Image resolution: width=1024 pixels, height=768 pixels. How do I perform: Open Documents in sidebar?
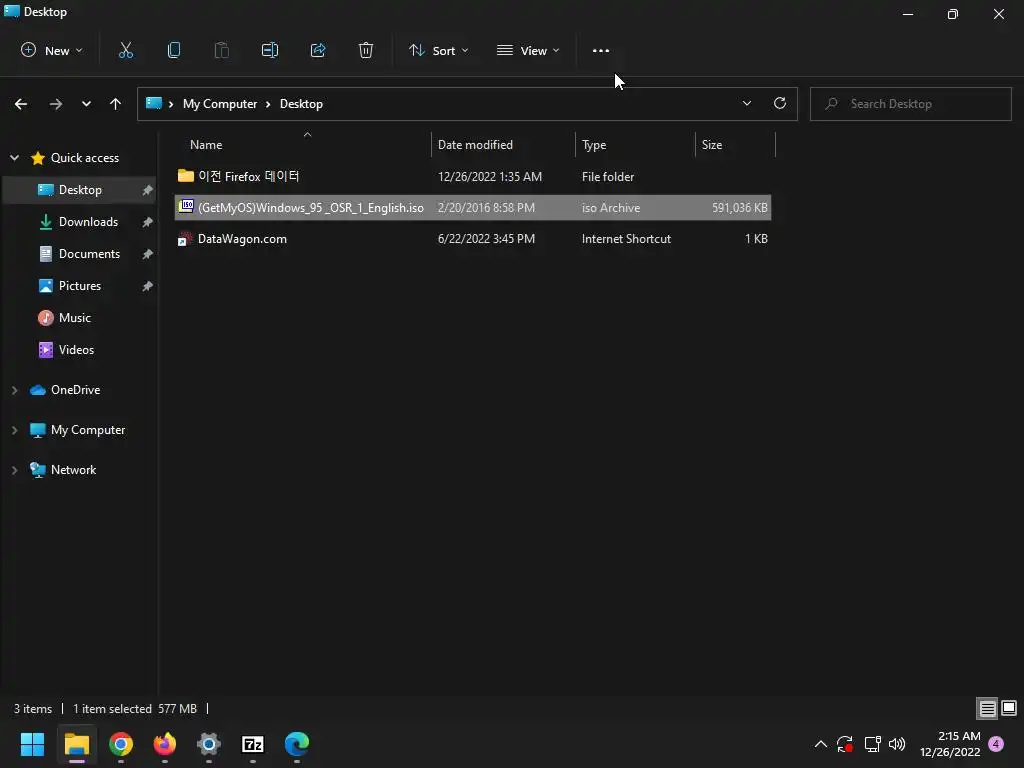click(89, 254)
